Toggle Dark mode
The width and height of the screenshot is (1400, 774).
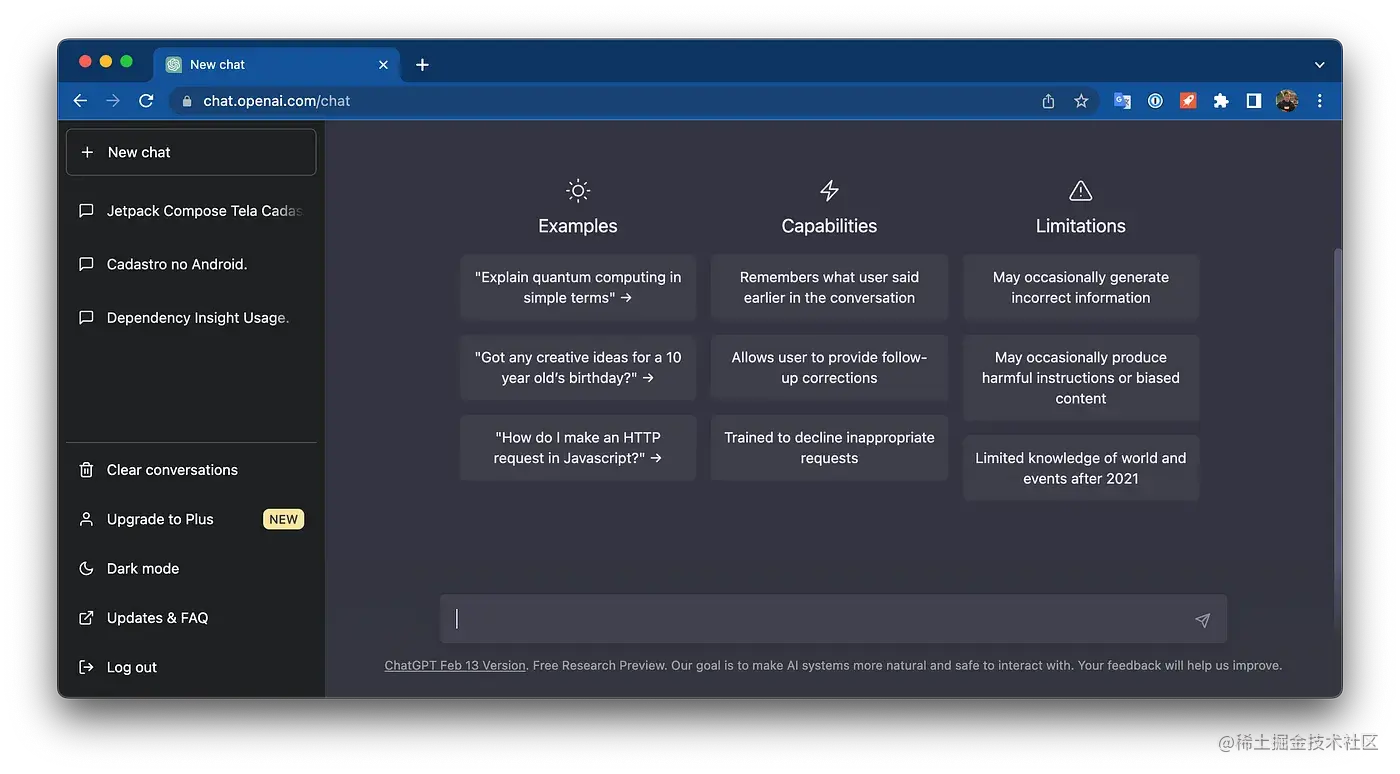point(191,568)
